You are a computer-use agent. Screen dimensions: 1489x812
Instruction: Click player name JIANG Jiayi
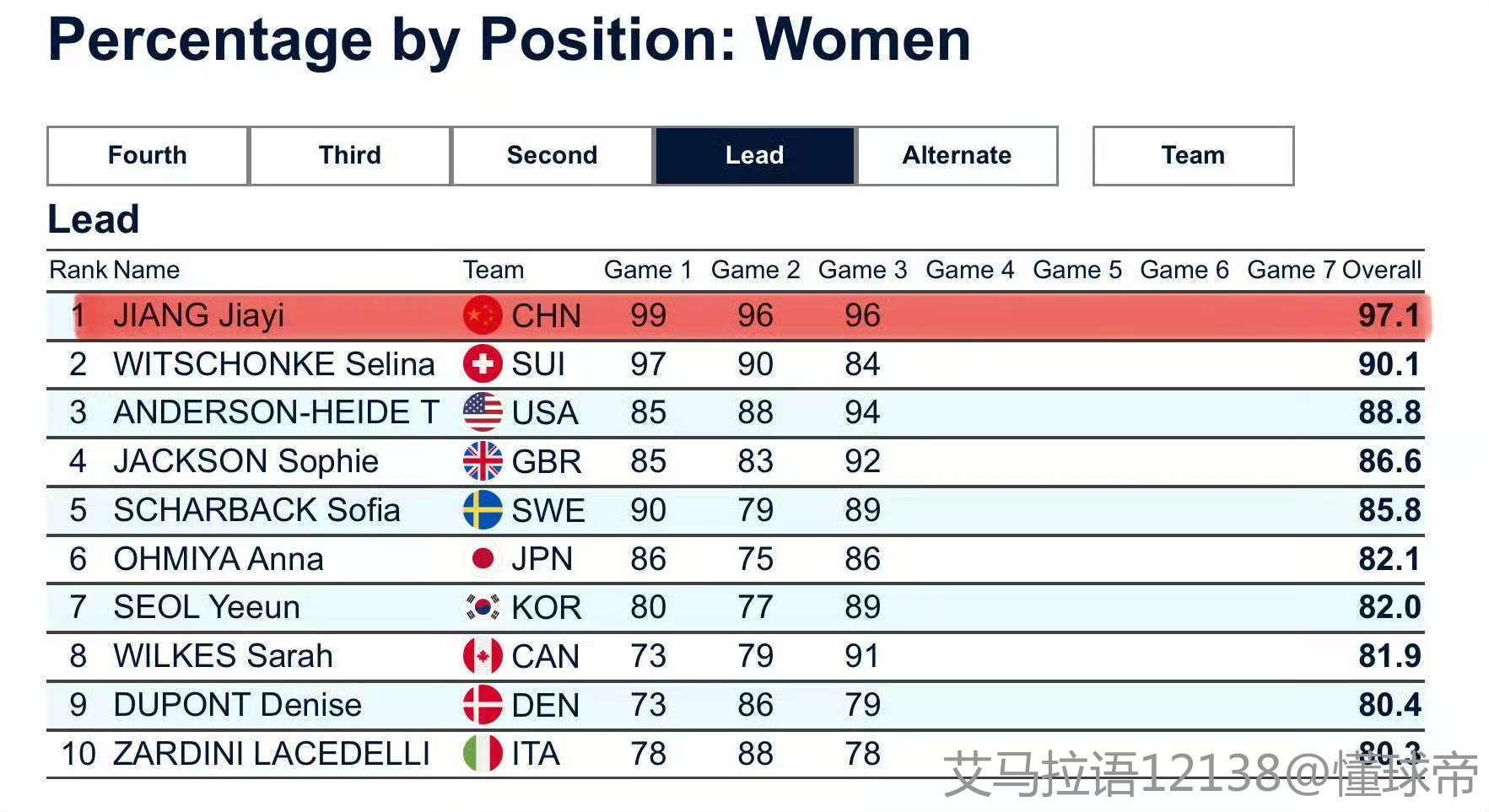point(199,315)
